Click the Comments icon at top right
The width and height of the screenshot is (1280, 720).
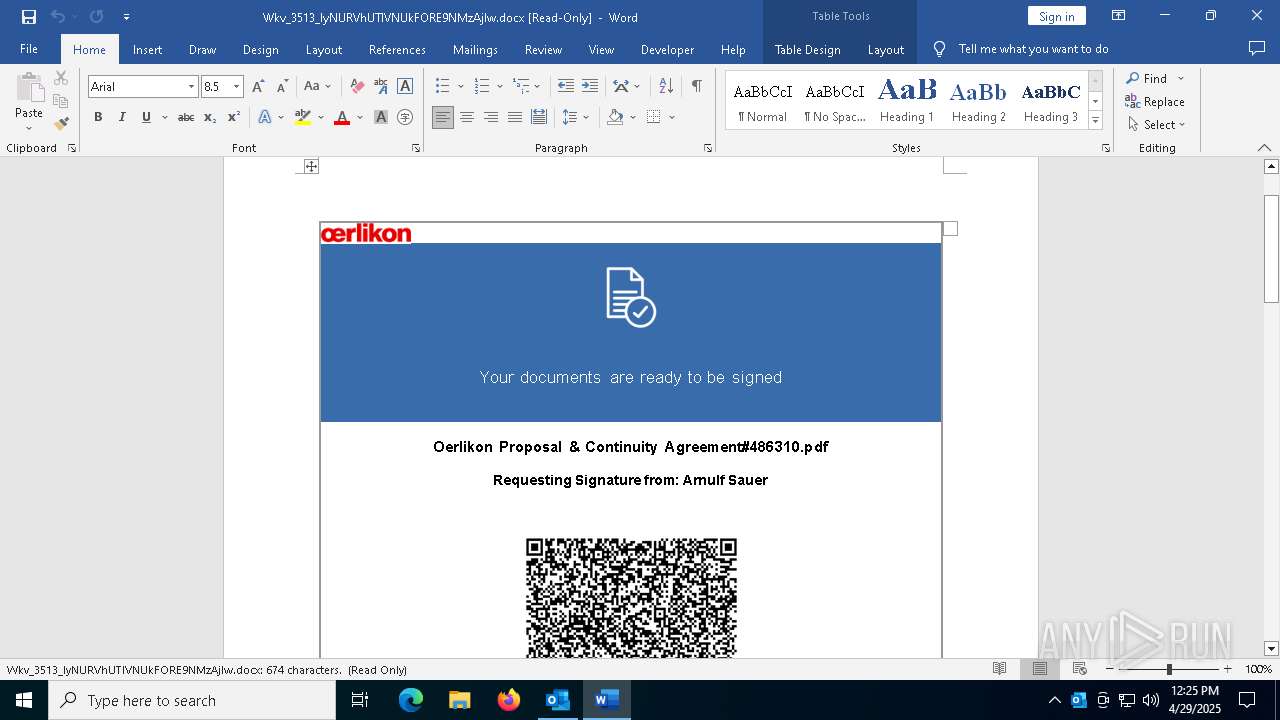click(1257, 48)
